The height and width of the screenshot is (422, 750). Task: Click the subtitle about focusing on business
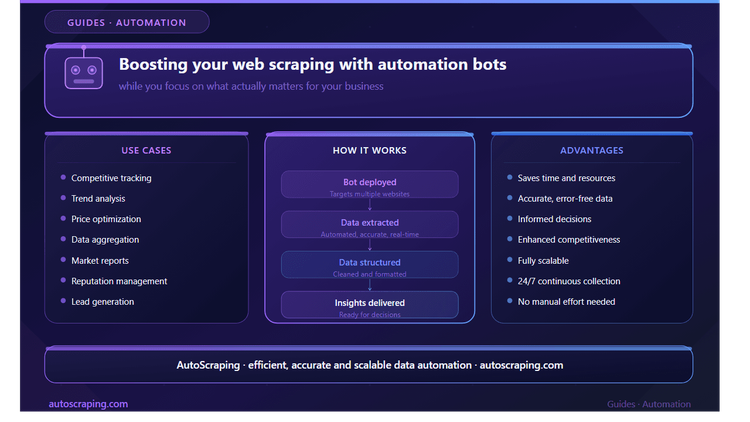pos(251,86)
